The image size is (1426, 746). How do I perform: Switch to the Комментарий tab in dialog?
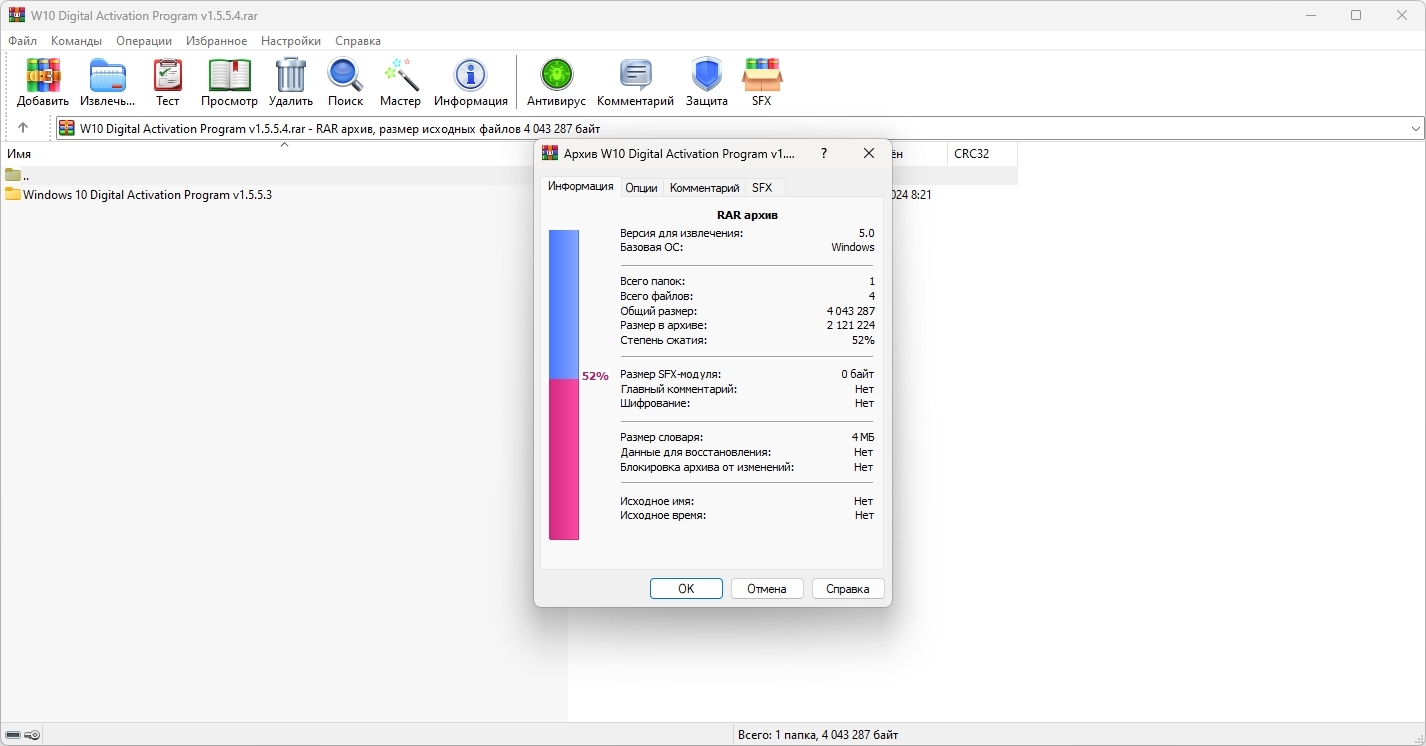tap(704, 188)
